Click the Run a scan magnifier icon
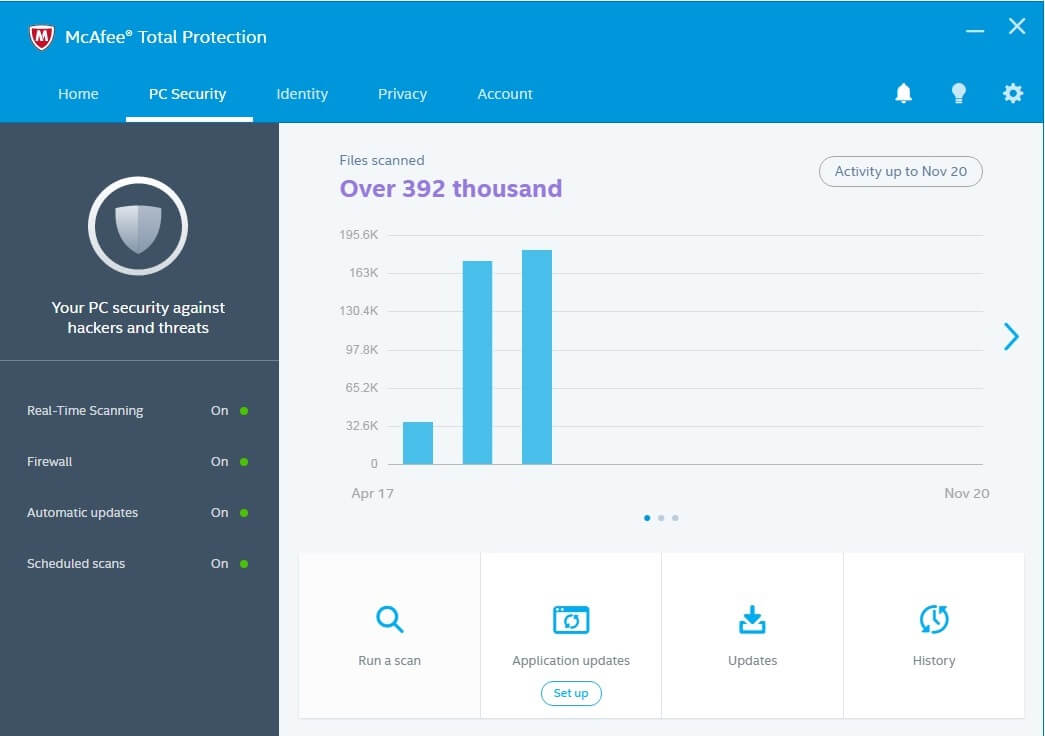This screenshot has height=736, width=1045. (x=389, y=620)
